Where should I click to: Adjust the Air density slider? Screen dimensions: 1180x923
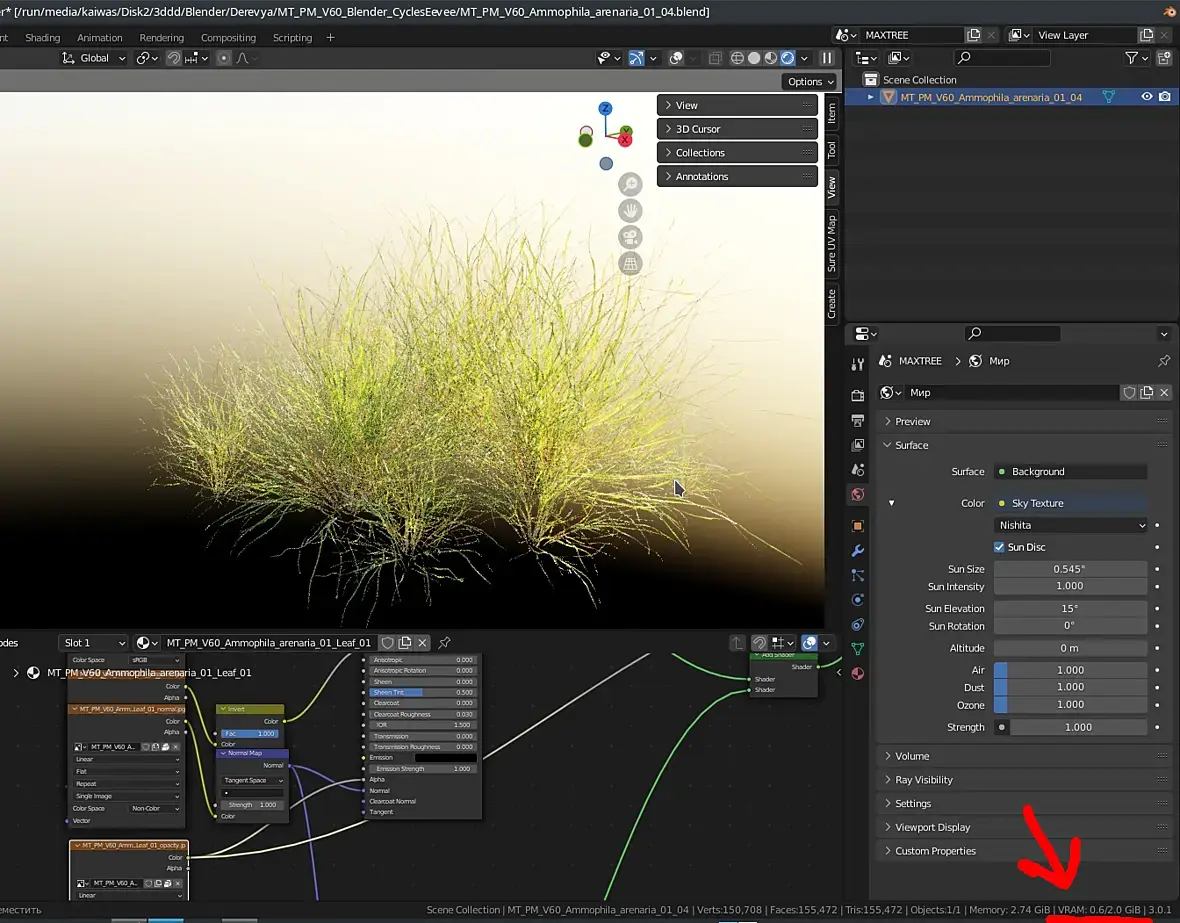click(1070, 670)
